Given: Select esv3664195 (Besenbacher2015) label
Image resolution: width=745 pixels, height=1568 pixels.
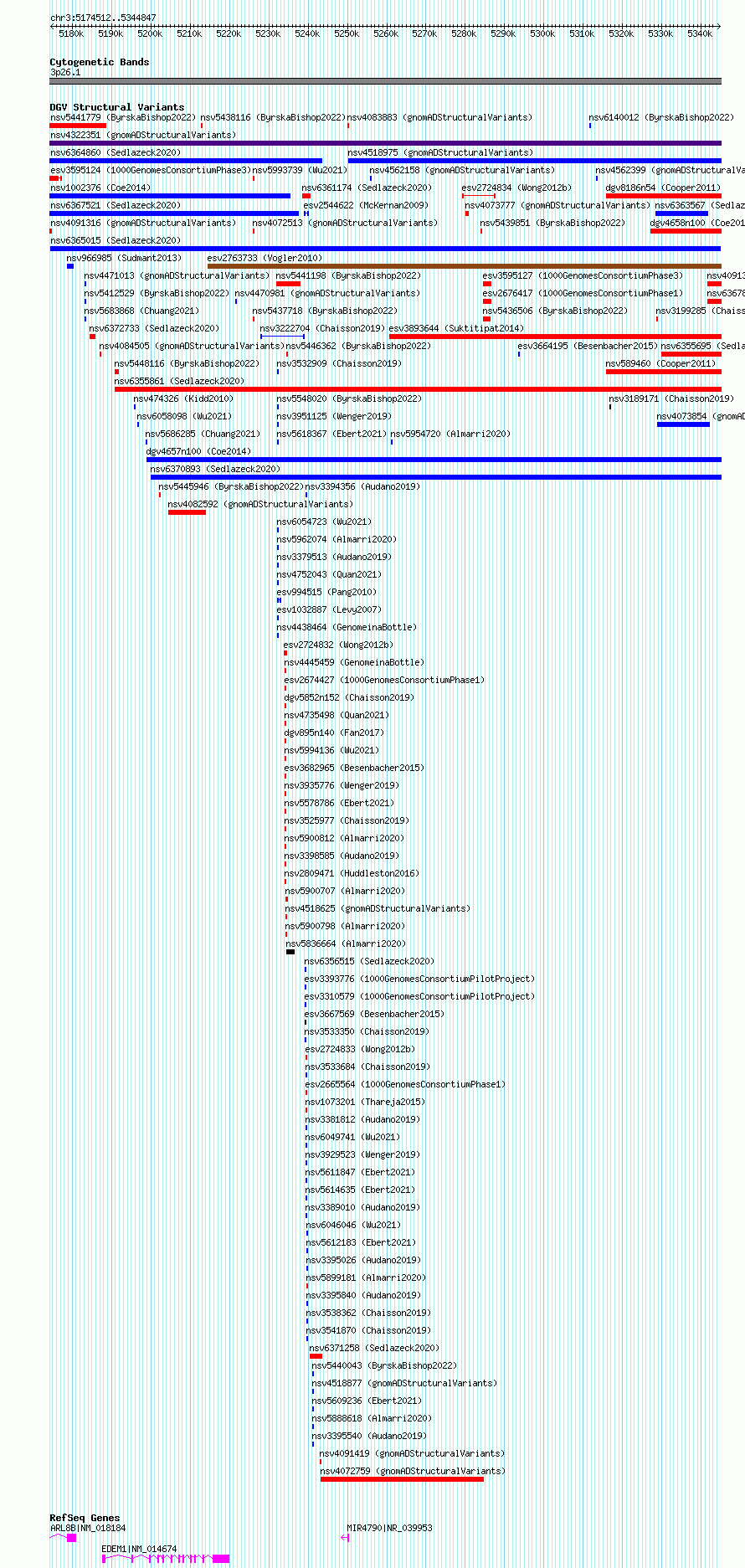Looking at the screenshot, I should 588,347.
